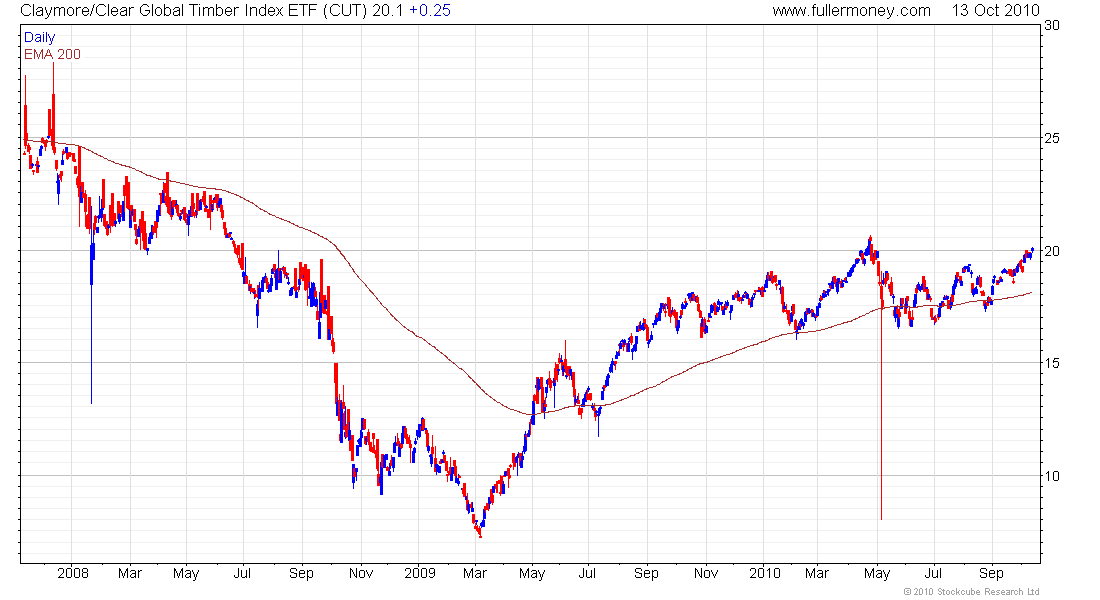Click the x-axis label '2008'
The image size is (1100, 600).
coord(73,573)
